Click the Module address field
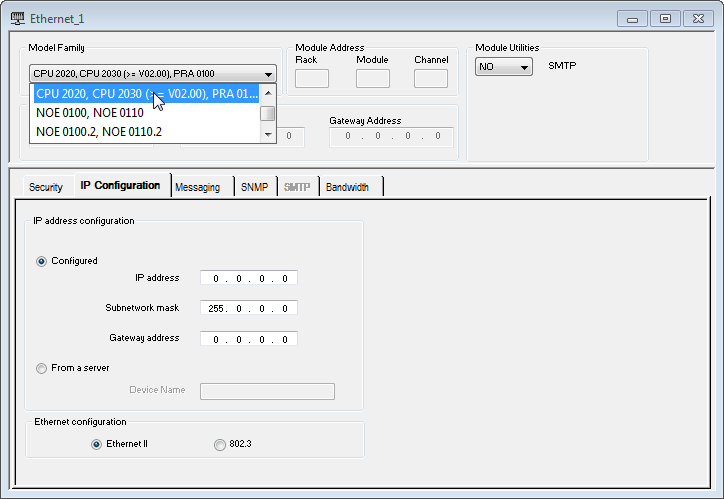 tap(373, 78)
